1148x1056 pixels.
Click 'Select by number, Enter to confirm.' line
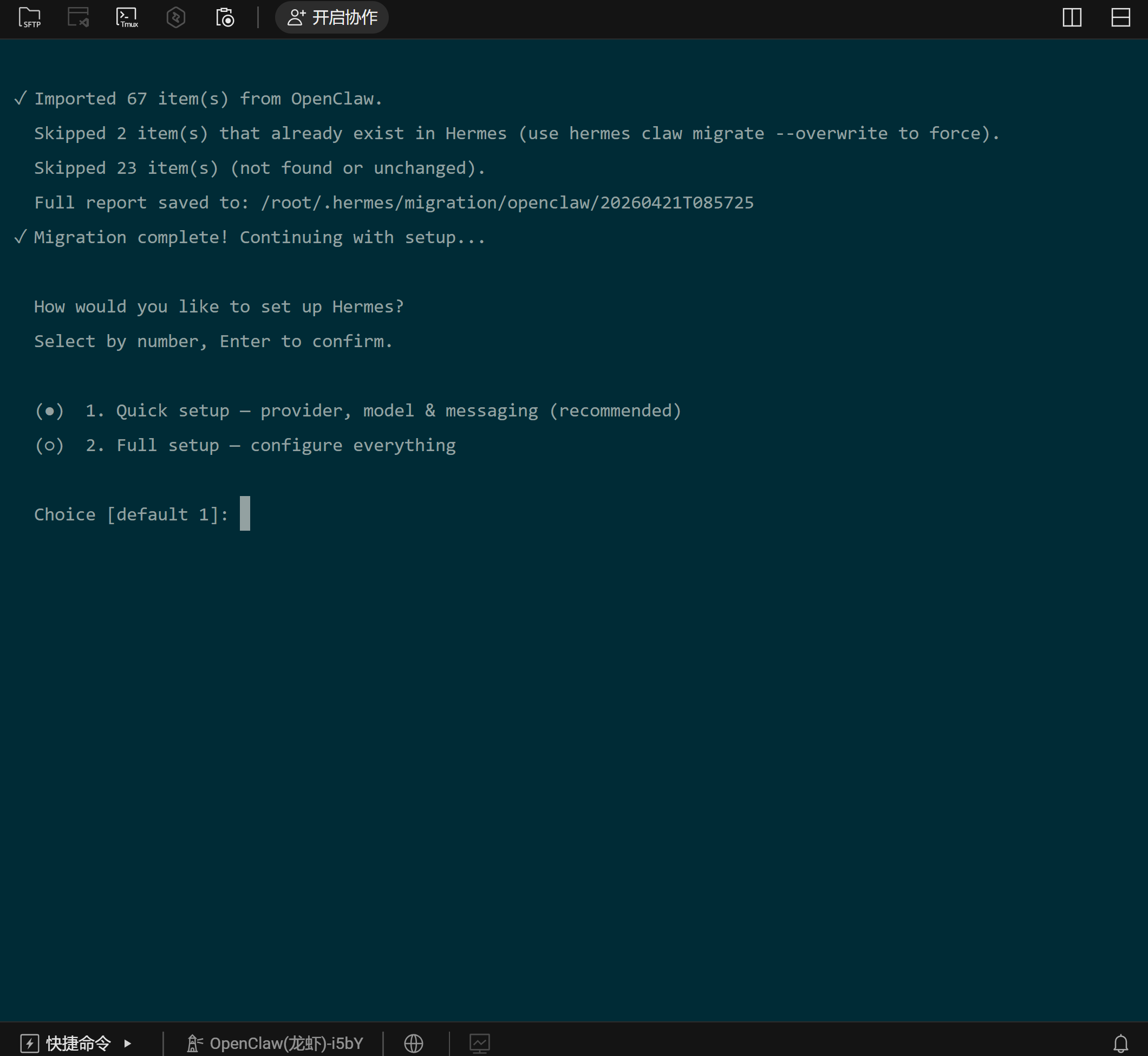click(213, 341)
